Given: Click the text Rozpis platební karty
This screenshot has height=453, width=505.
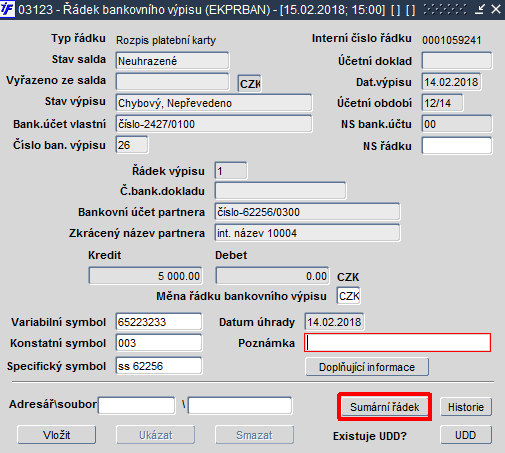Looking at the screenshot, I should (x=166, y=40).
